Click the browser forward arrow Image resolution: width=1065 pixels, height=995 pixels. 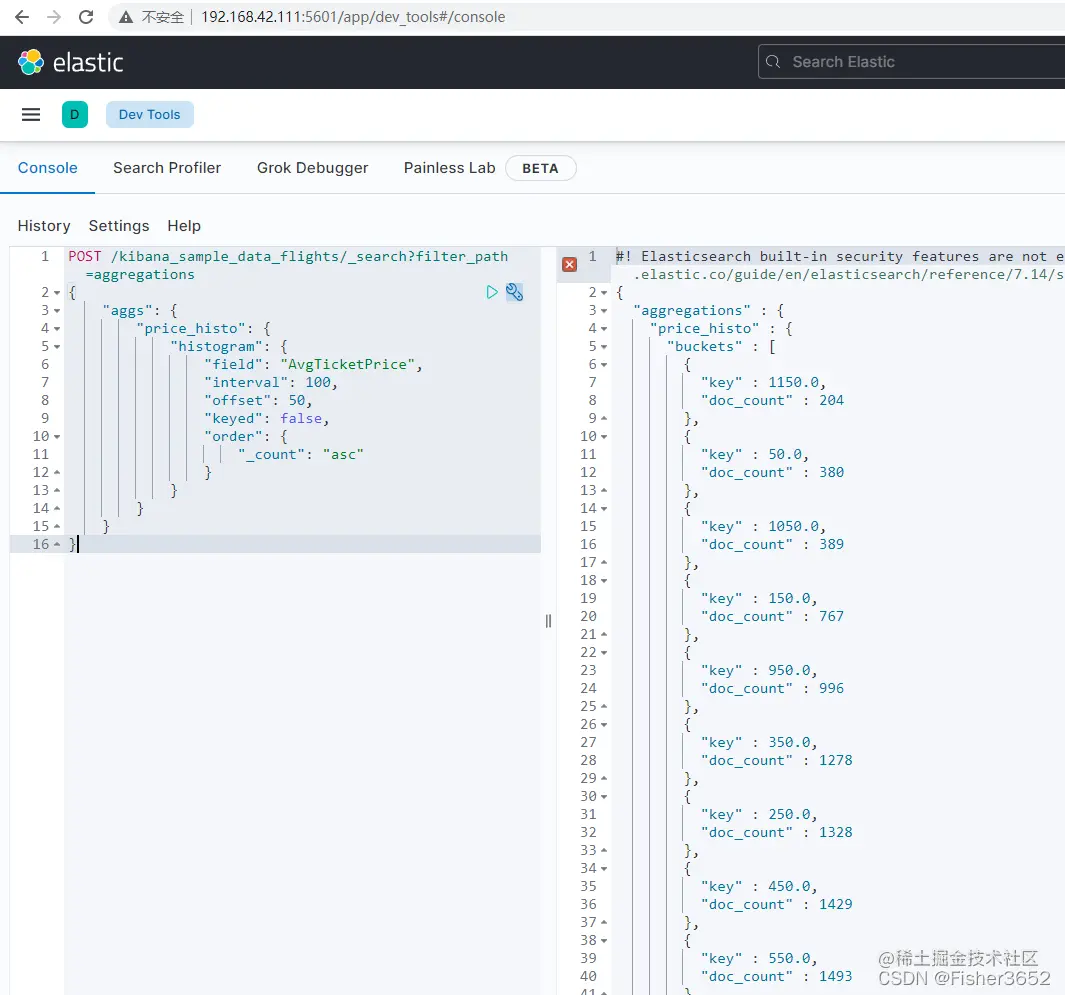click(54, 17)
